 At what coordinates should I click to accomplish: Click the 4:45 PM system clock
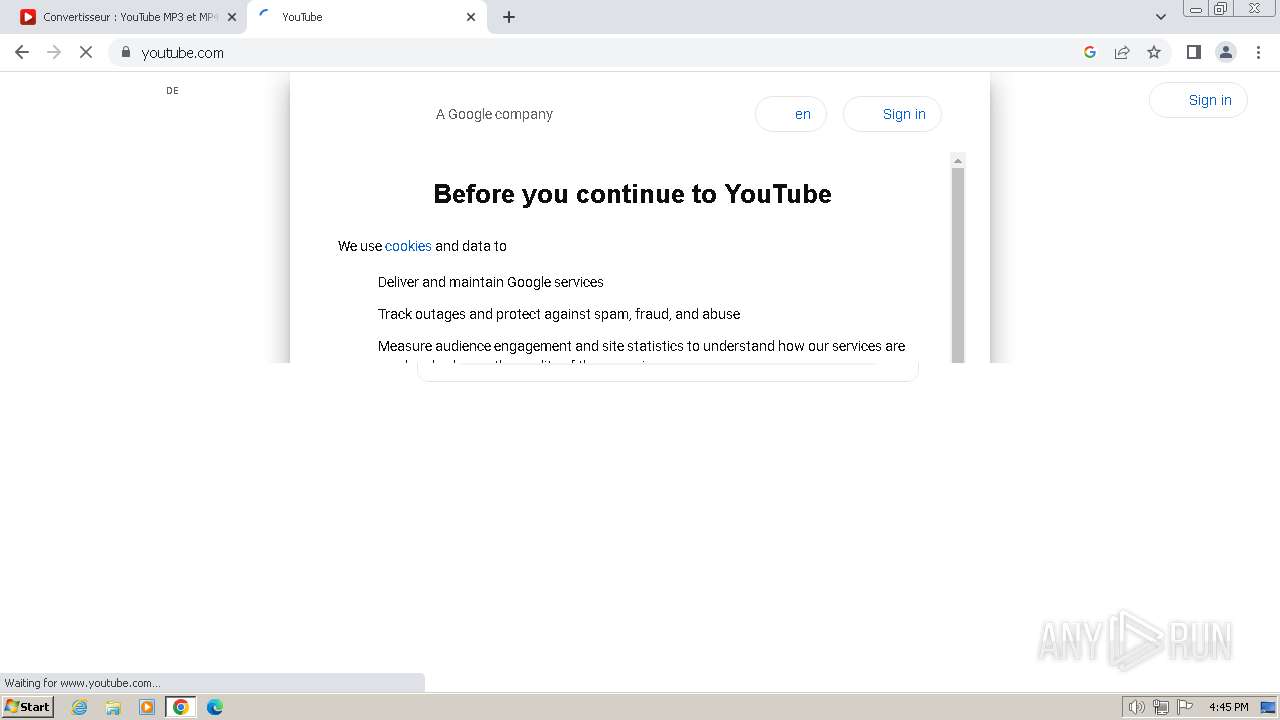1229,707
